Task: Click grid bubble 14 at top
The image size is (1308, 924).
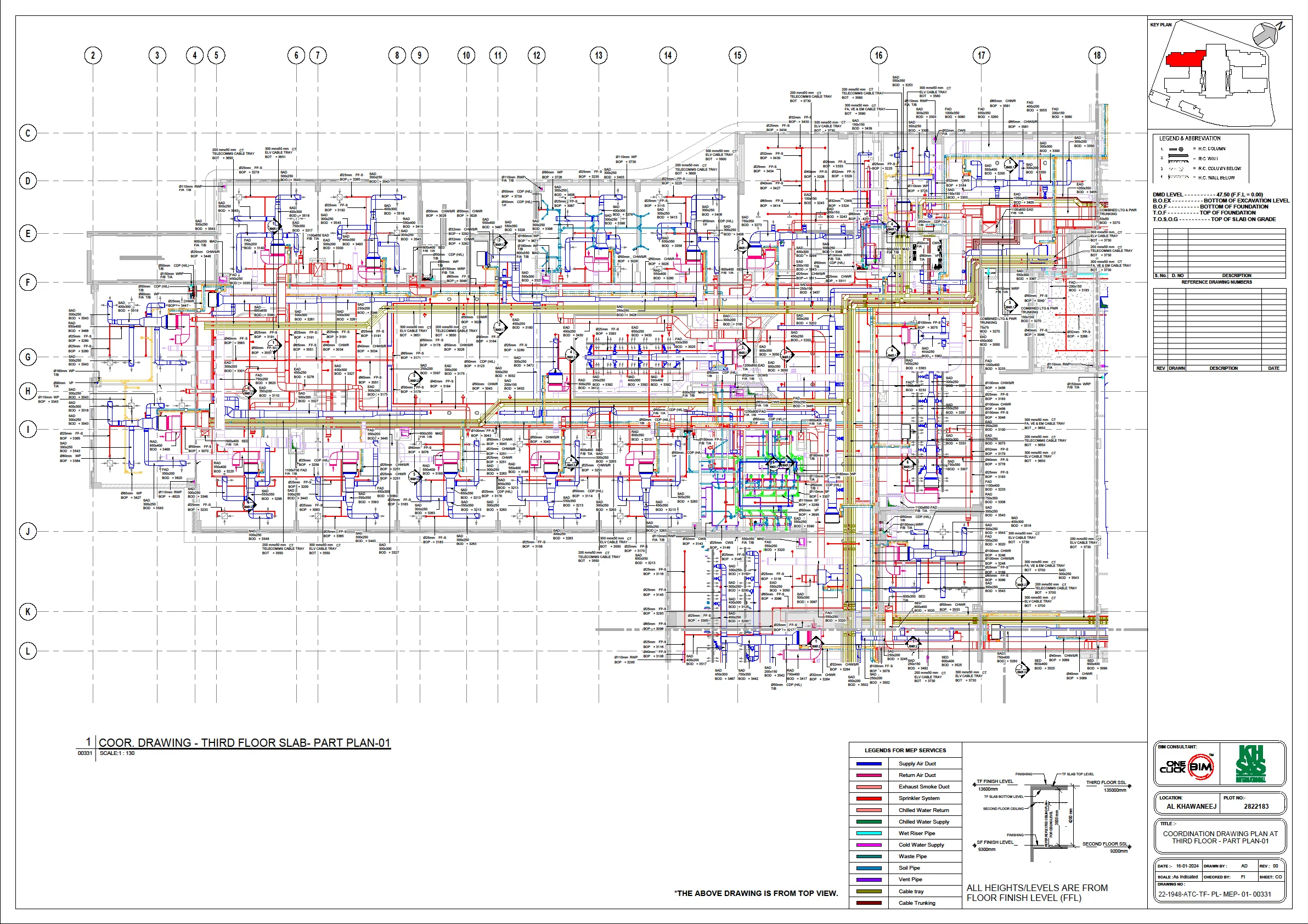Action: pyautogui.click(x=668, y=55)
